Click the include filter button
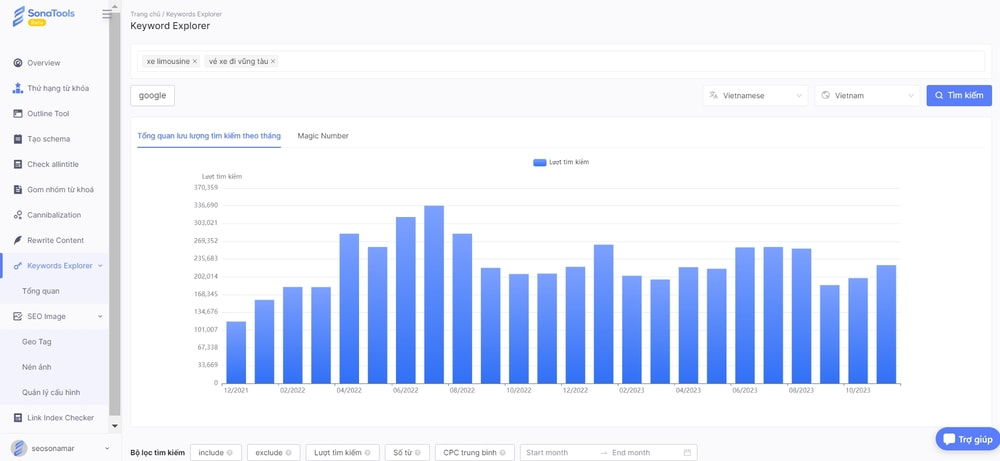The width and height of the screenshot is (1000, 461). click(x=216, y=453)
